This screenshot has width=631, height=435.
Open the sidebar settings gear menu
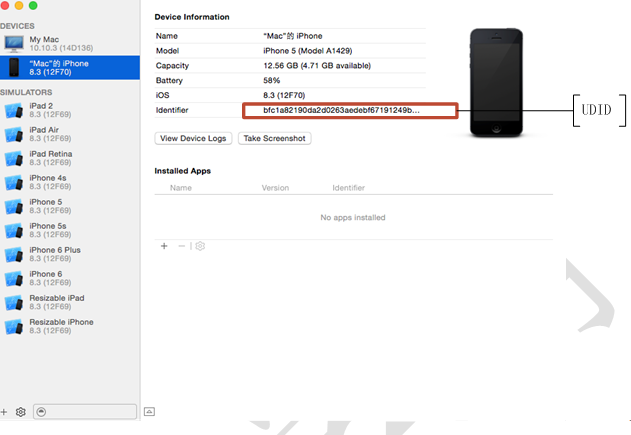(21, 412)
